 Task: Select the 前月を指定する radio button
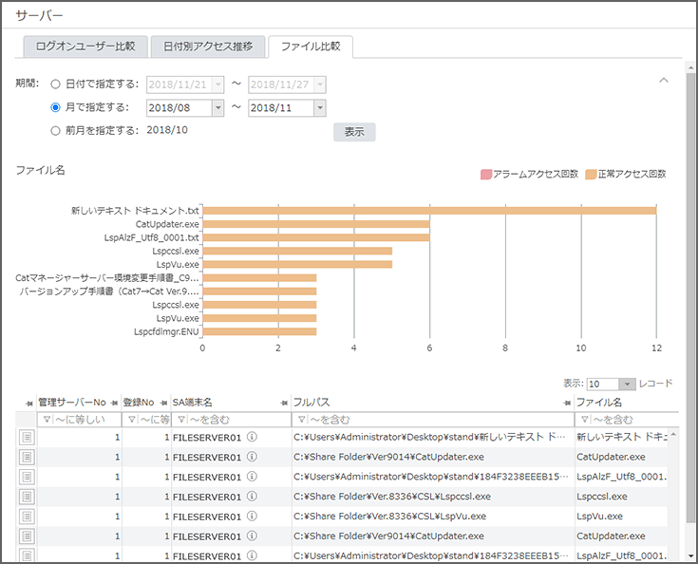tap(55, 131)
